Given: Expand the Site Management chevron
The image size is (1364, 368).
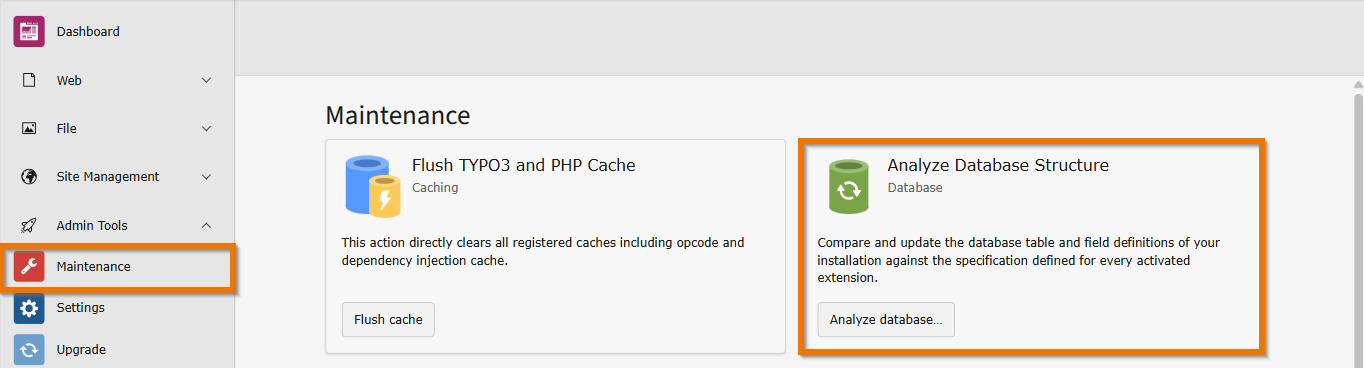Looking at the screenshot, I should coord(206,177).
